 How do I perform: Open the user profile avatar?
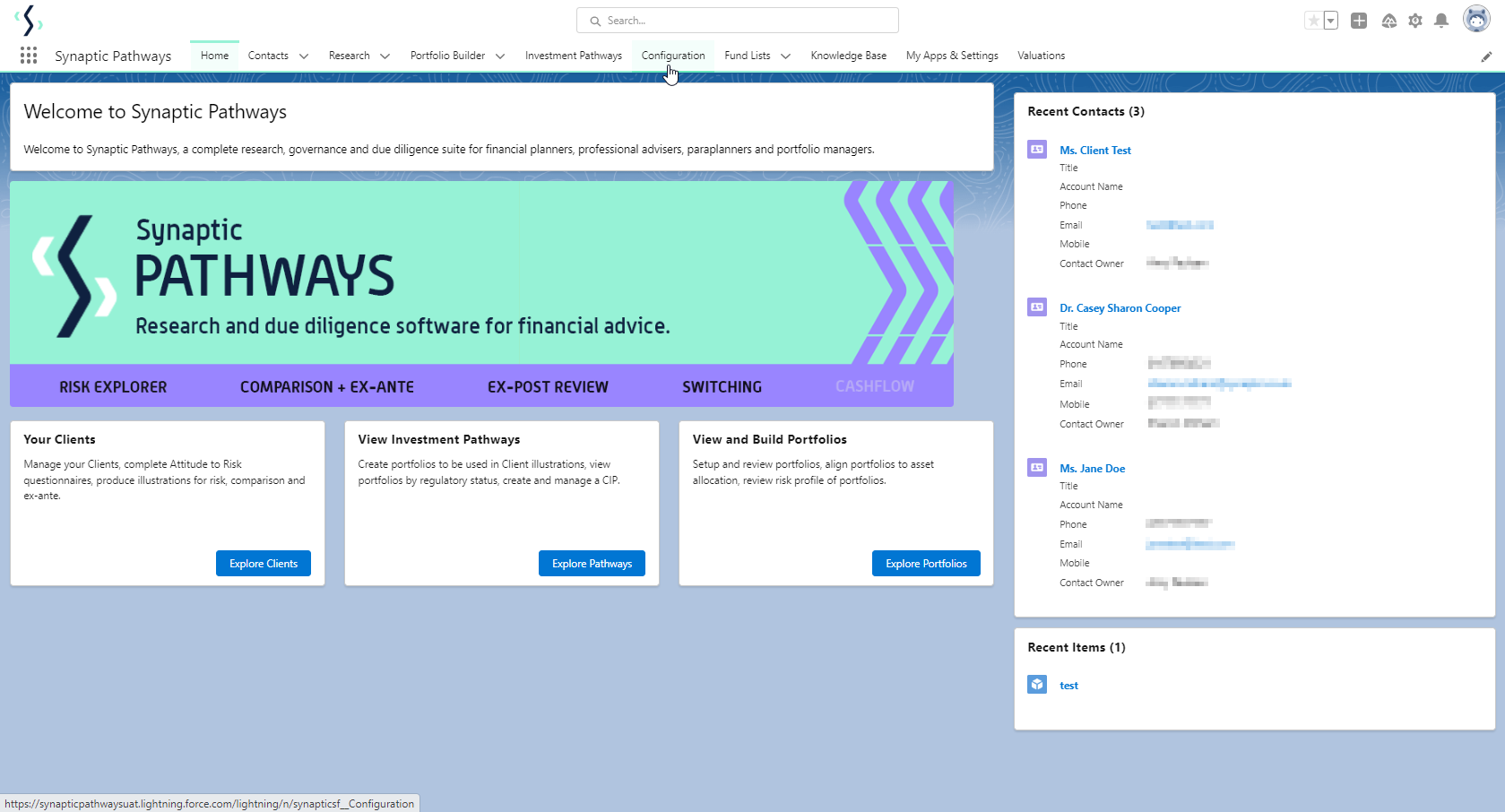(x=1476, y=19)
